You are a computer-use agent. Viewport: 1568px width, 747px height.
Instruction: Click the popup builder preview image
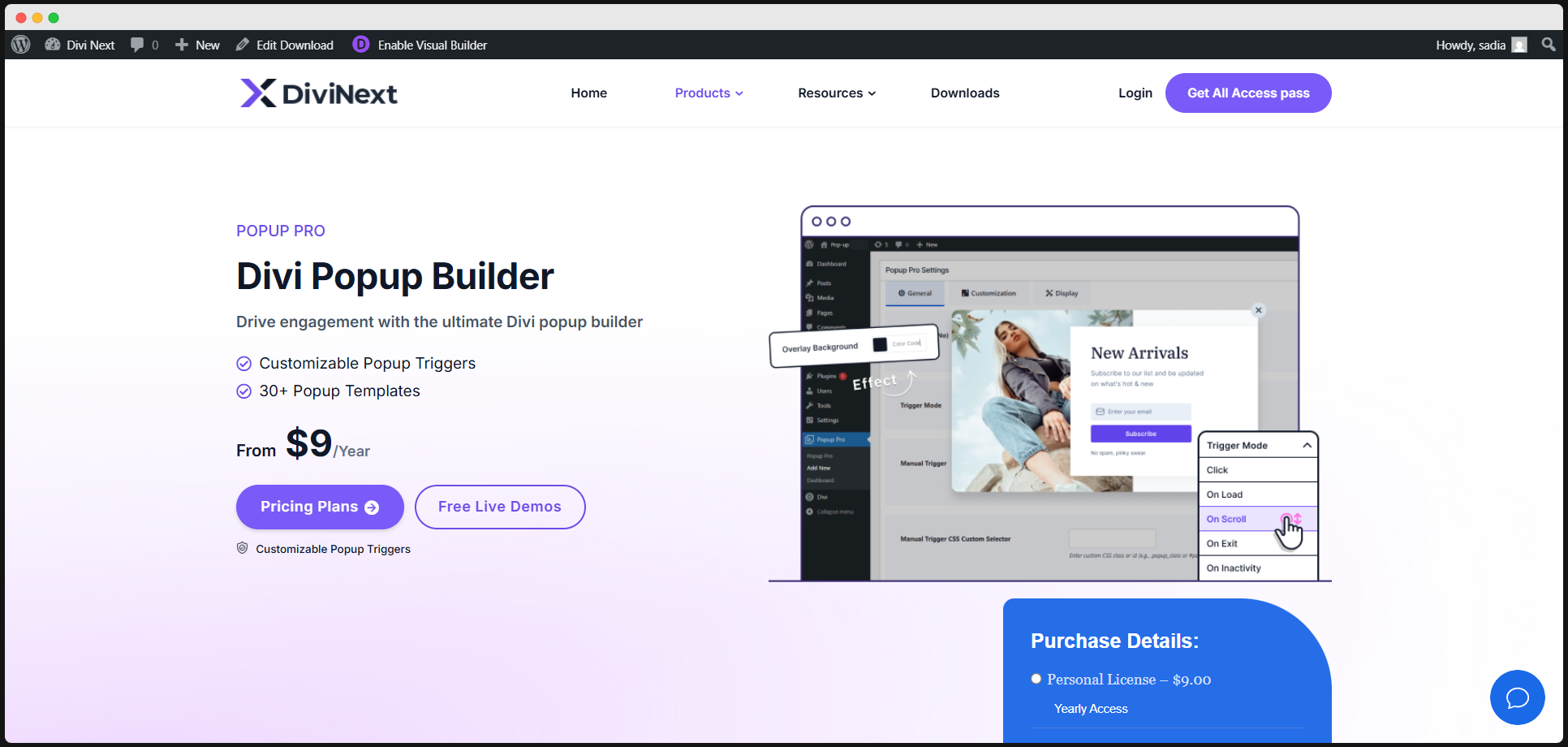(1049, 394)
